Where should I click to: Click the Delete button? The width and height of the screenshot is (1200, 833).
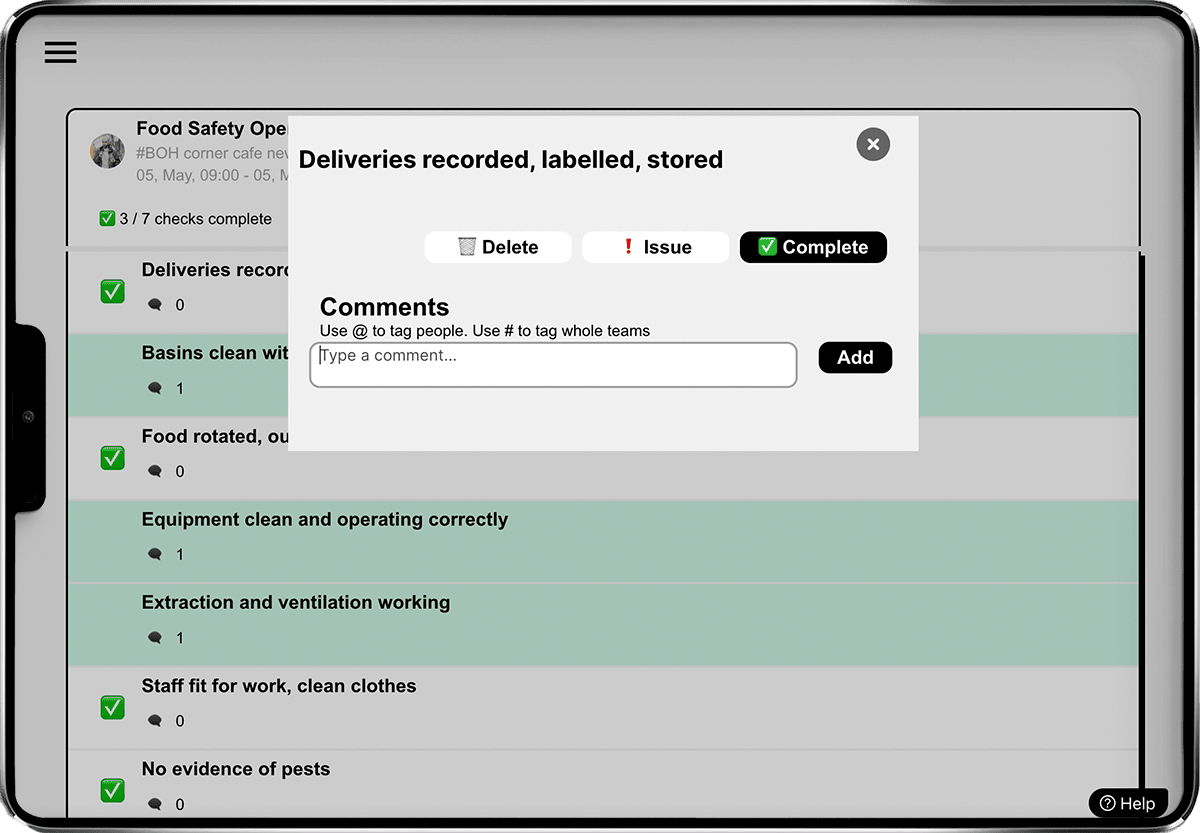tap(498, 247)
